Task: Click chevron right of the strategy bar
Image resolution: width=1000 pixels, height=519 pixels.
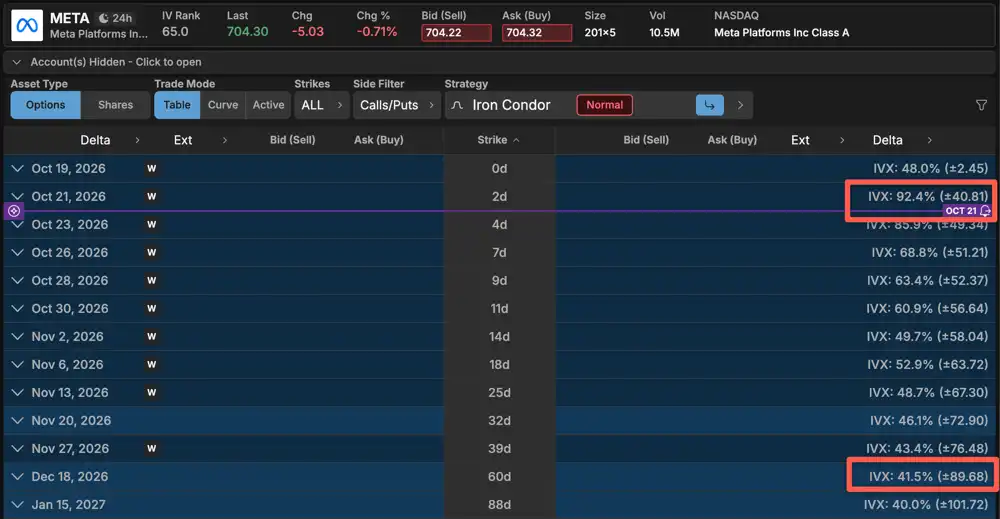Action: [740, 105]
